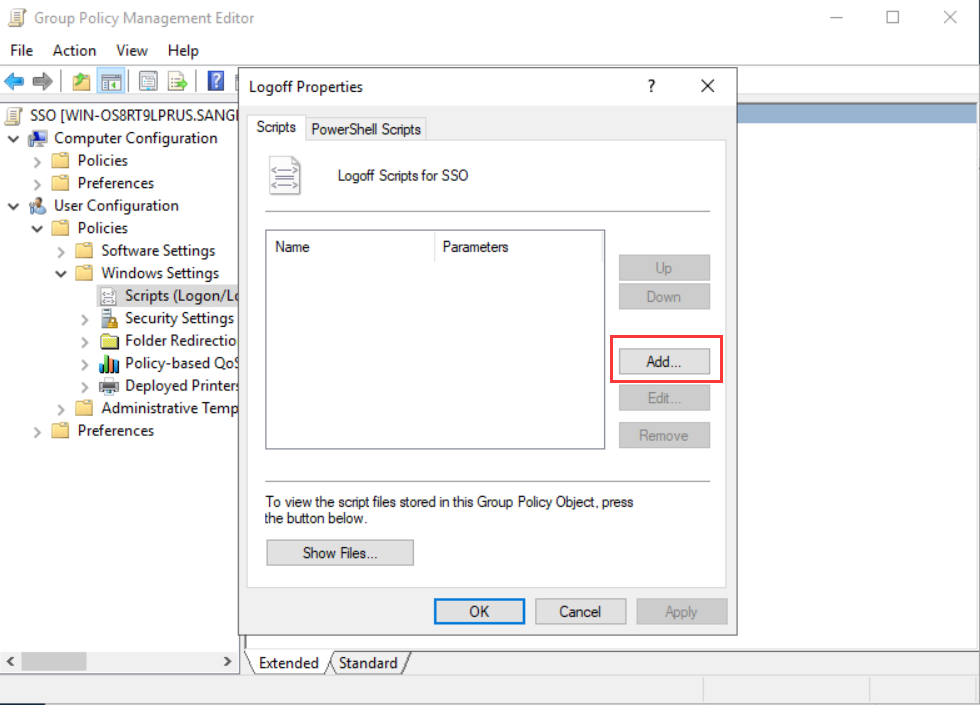Viewport: 980px width, 705px height.
Task: Click the Parameters column header
Action: (518, 247)
